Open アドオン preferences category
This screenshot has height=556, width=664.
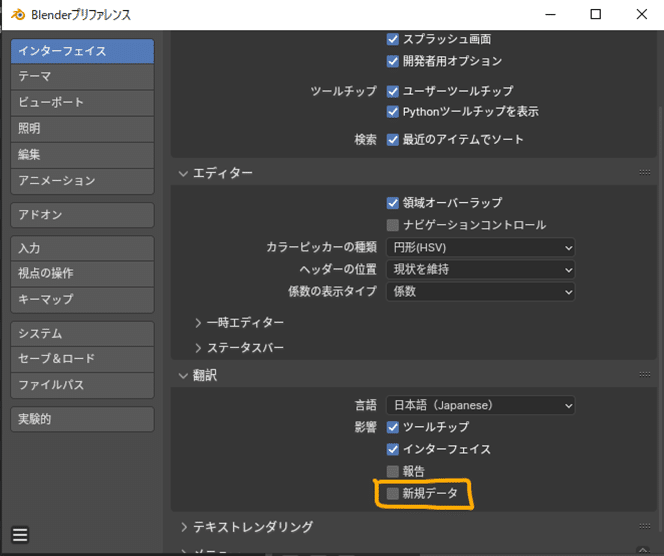[83, 215]
